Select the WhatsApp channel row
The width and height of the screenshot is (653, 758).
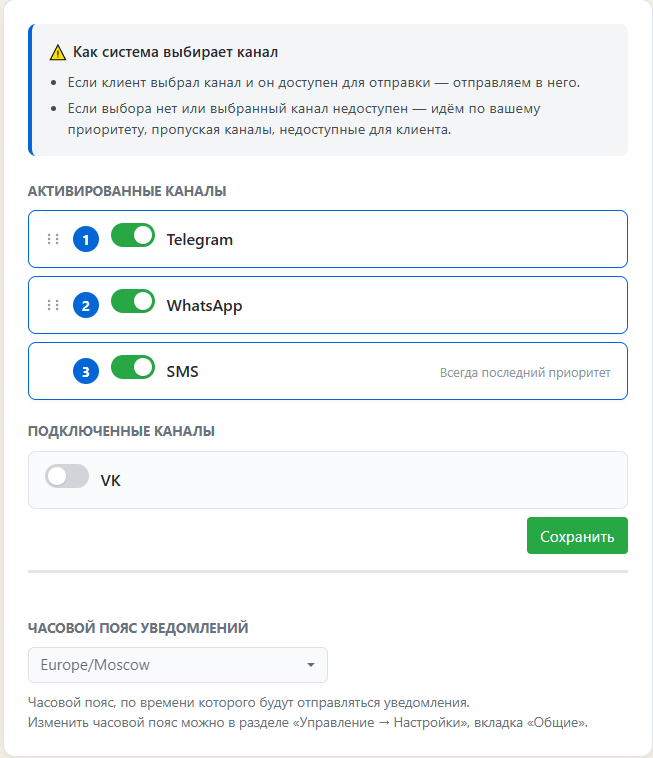(x=328, y=305)
